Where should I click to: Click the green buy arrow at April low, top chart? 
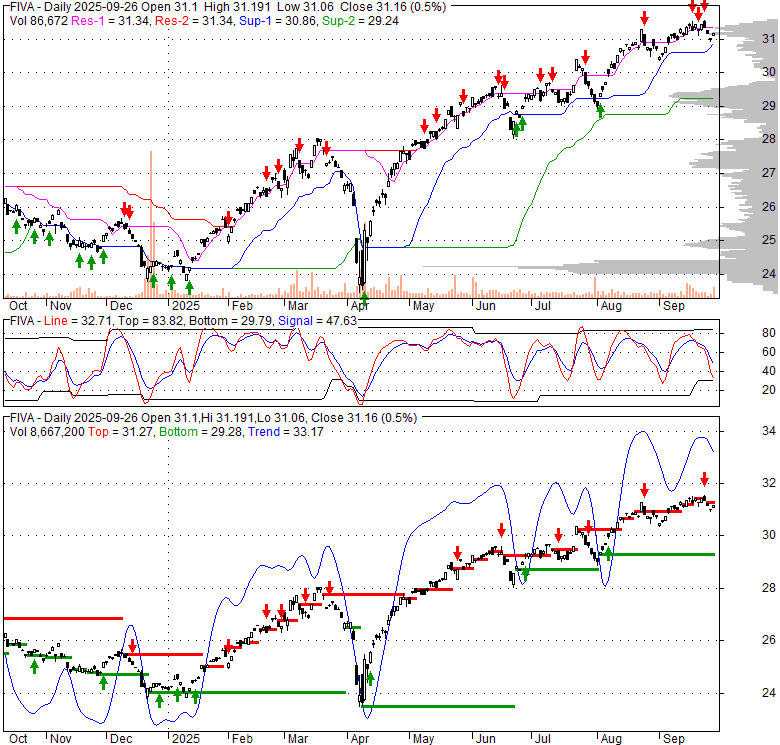coord(365,298)
